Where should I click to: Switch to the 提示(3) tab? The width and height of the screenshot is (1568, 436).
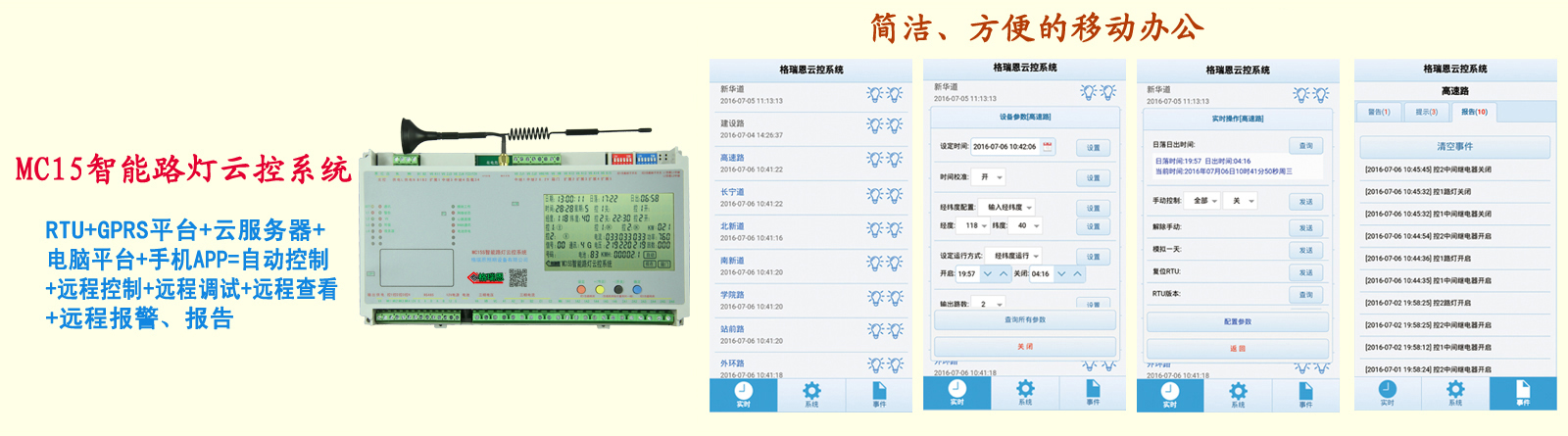coord(1426,113)
